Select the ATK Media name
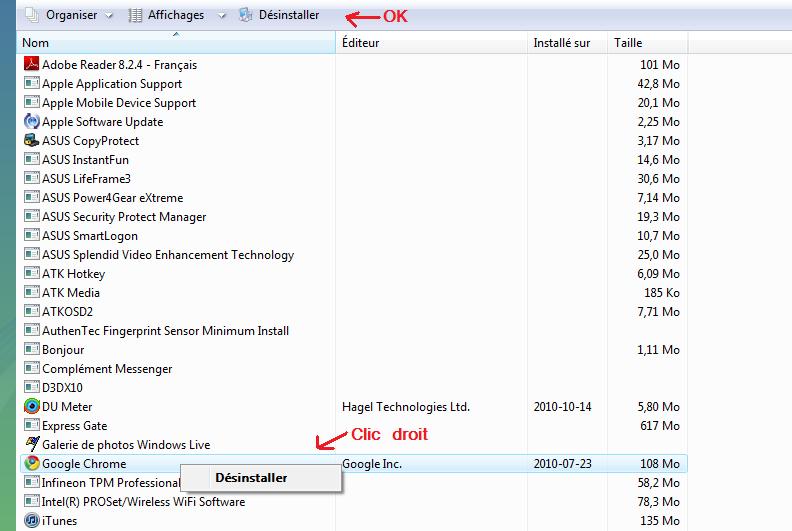Viewport: 792px width, 531px height. pyautogui.click(x=71, y=293)
